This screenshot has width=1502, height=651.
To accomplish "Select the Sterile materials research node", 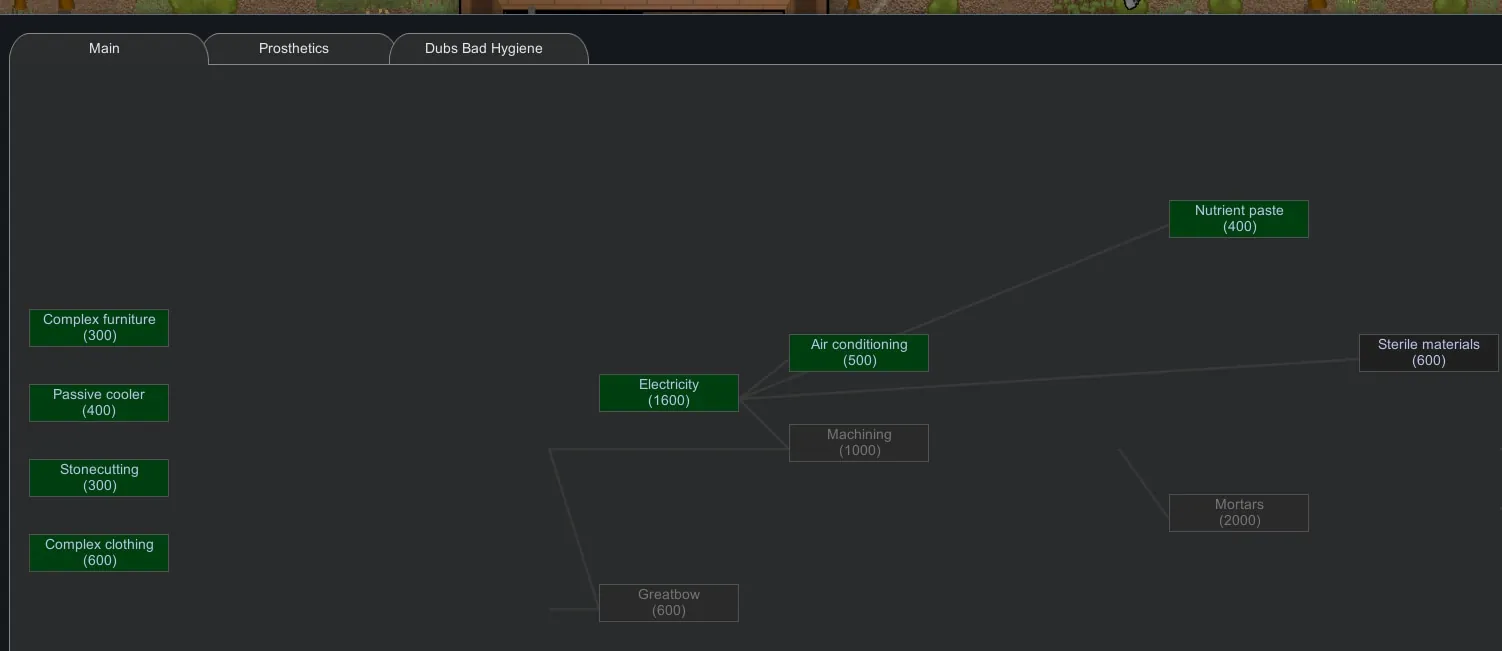I will pyautogui.click(x=1428, y=353).
